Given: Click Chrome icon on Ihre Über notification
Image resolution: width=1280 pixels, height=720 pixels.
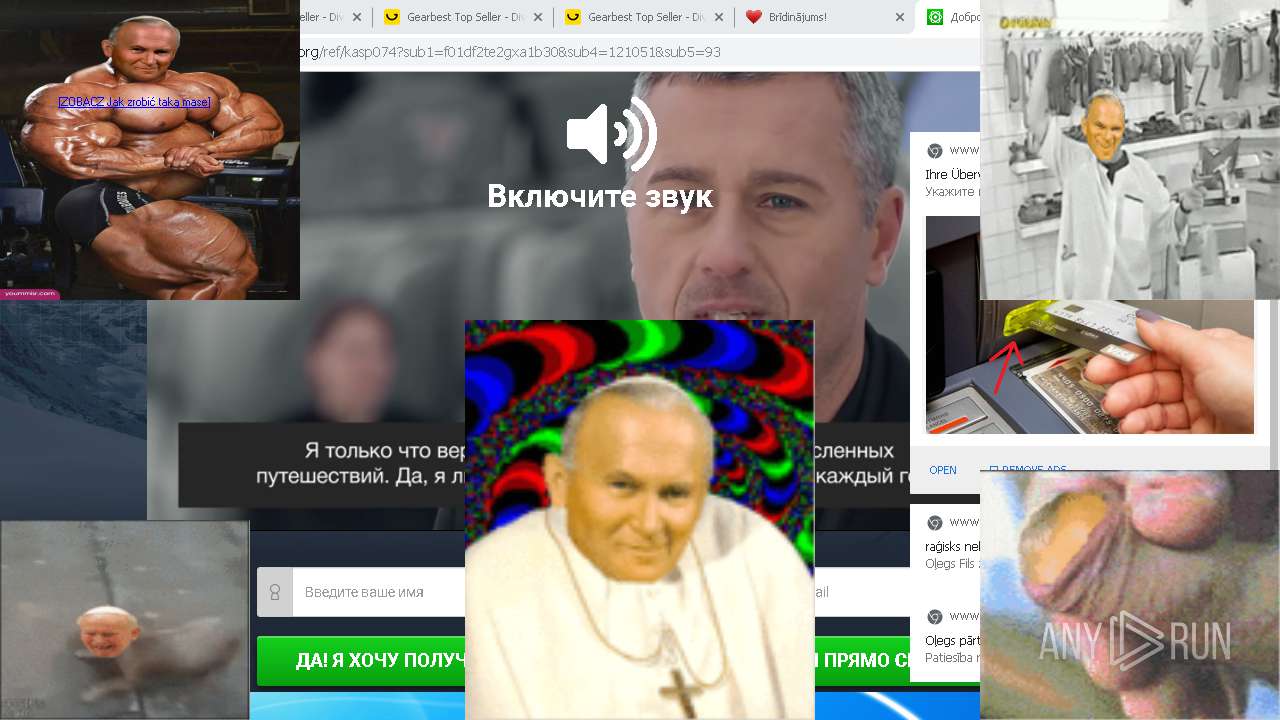Looking at the screenshot, I should coord(935,150).
